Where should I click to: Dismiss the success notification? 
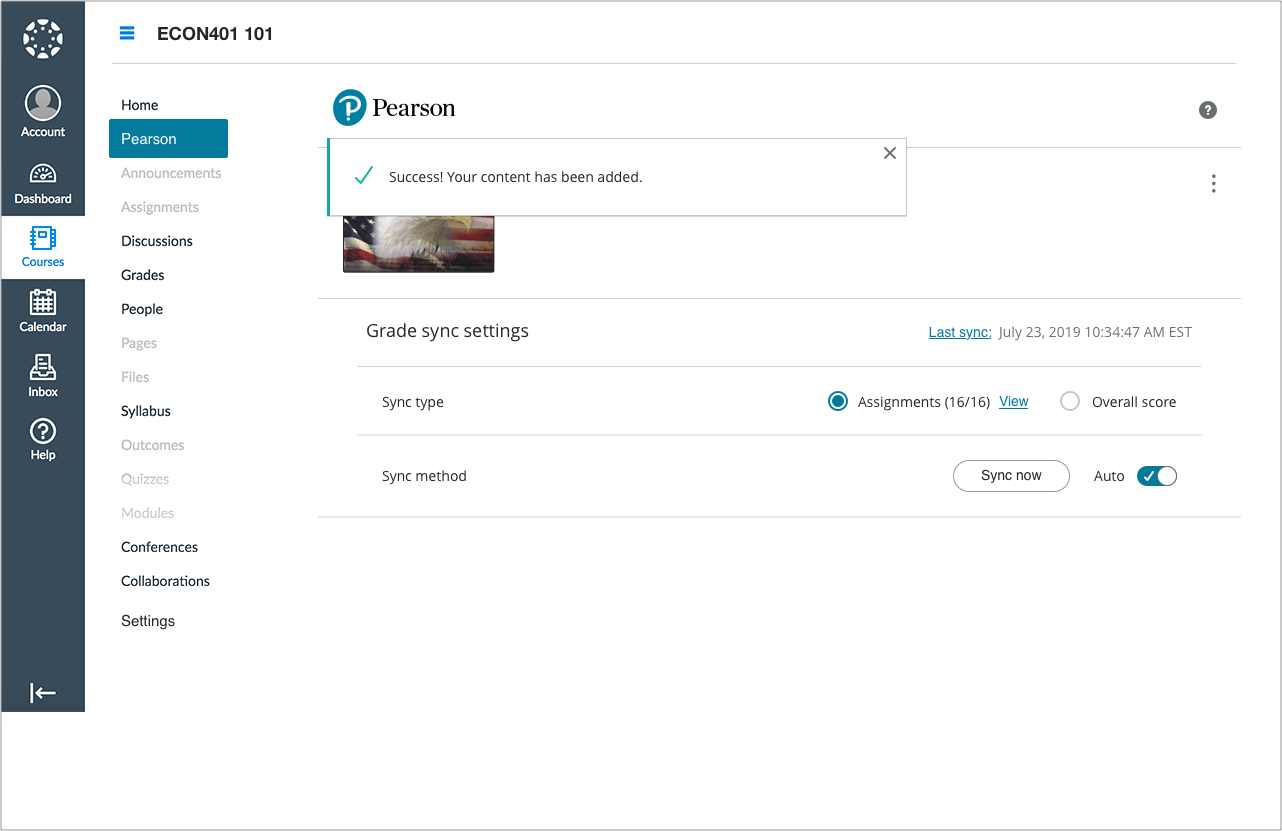[890, 153]
